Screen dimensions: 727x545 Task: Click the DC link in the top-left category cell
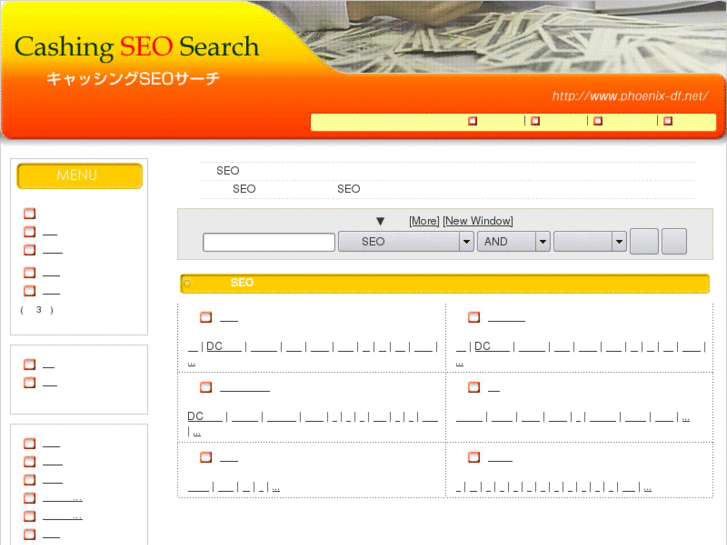point(224,346)
